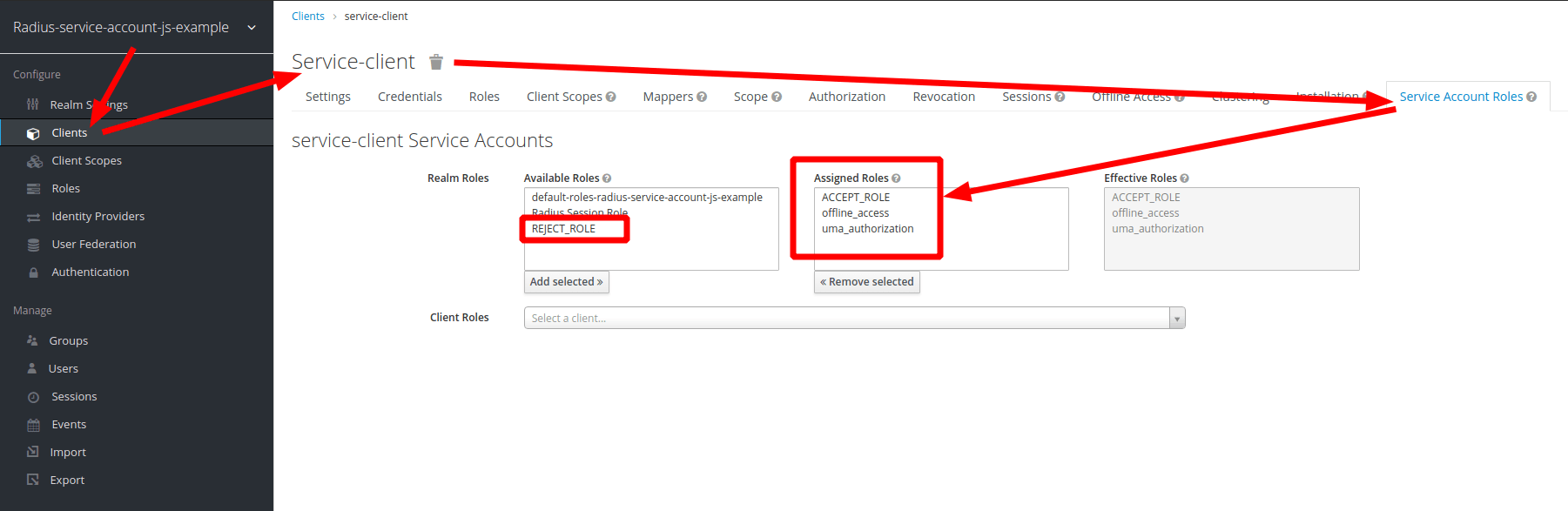Image resolution: width=1568 pixels, height=511 pixels.
Task: Click the Roles list icon in sidebar
Action: [x=34, y=189]
